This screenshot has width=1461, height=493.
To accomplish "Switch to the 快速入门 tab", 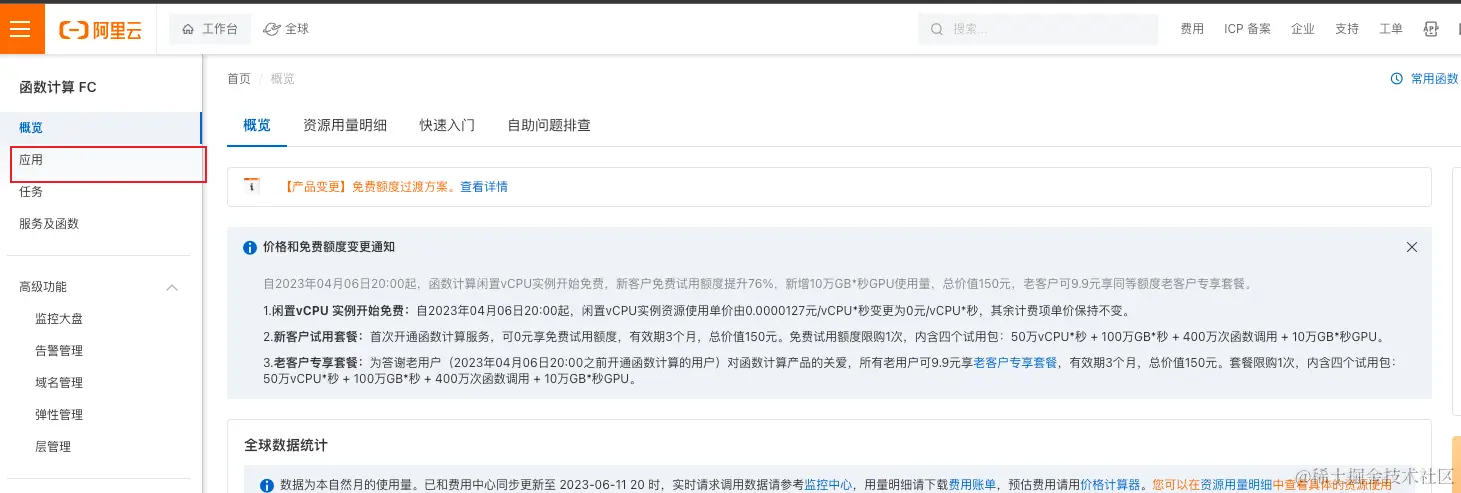I will [447, 125].
